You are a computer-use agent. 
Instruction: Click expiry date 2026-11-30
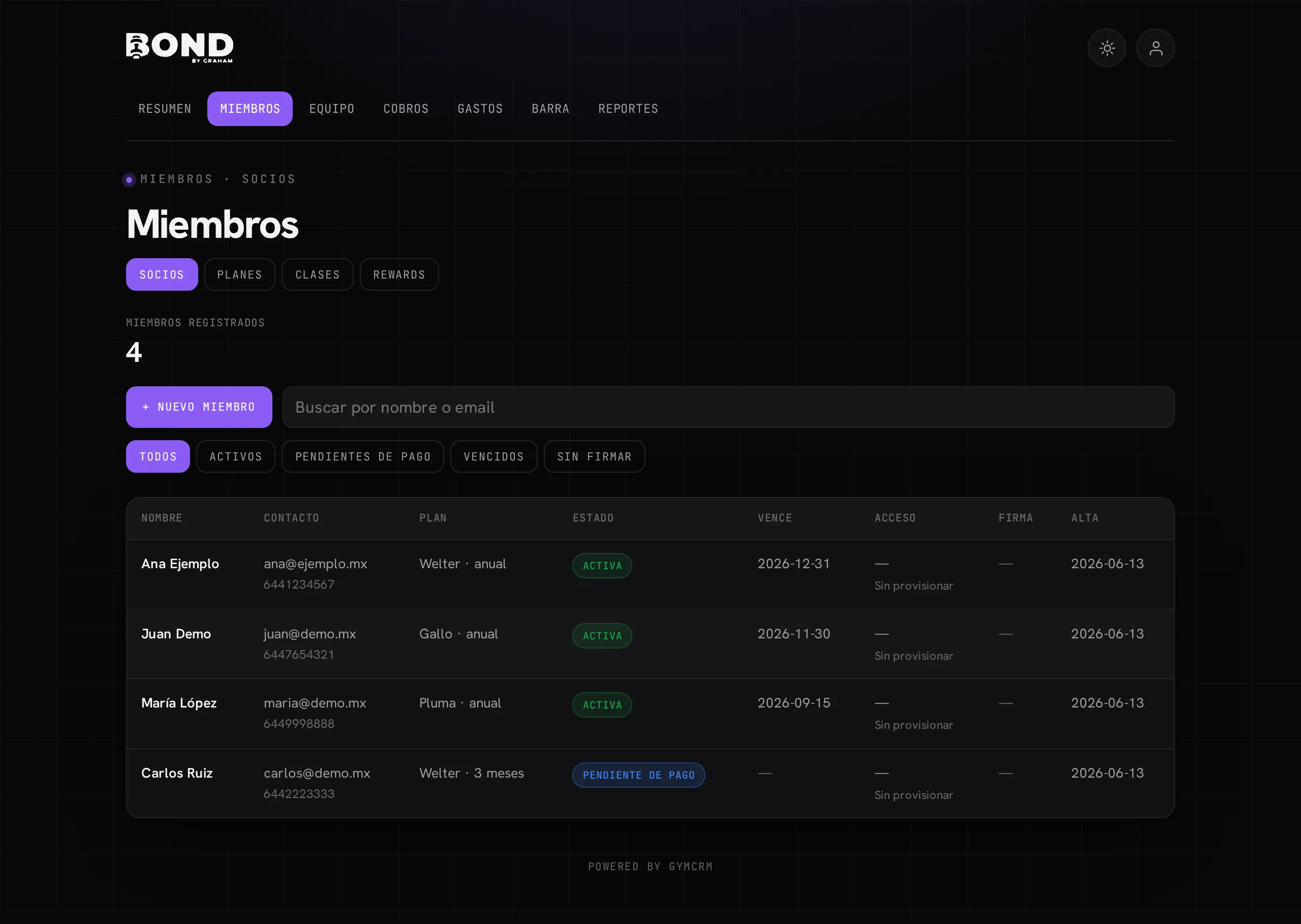tap(794, 634)
